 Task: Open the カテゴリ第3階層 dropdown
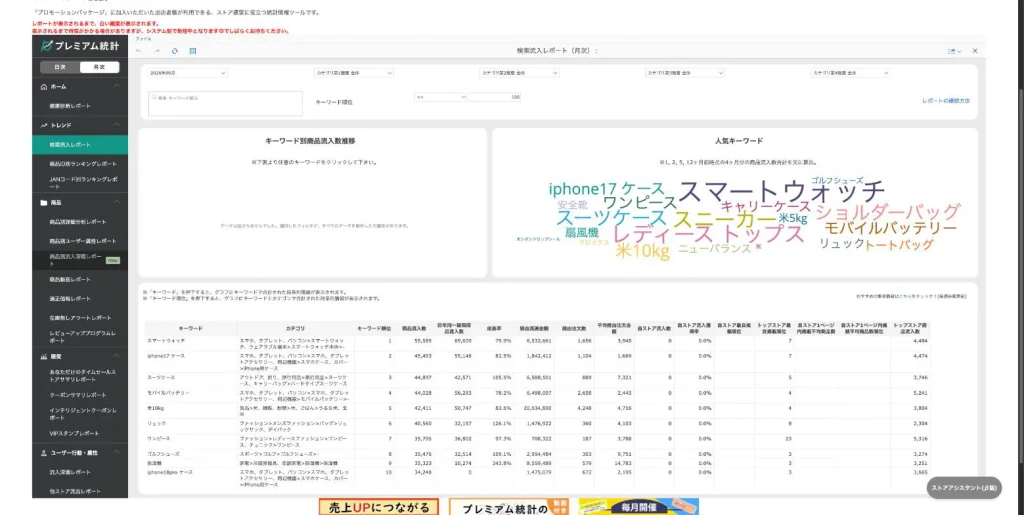(685, 73)
